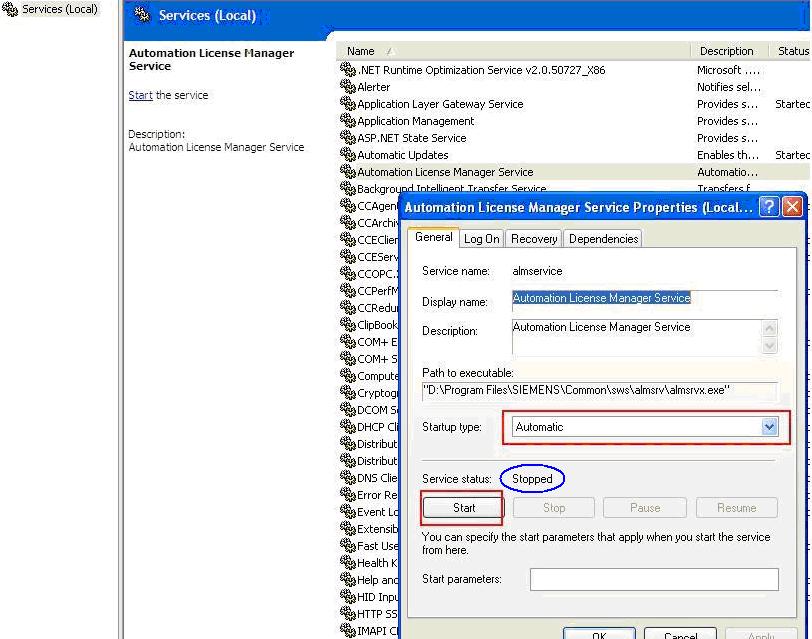The image size is (812, 639).
Task: Open the Dependencies tab
Action: click(603, 239)
